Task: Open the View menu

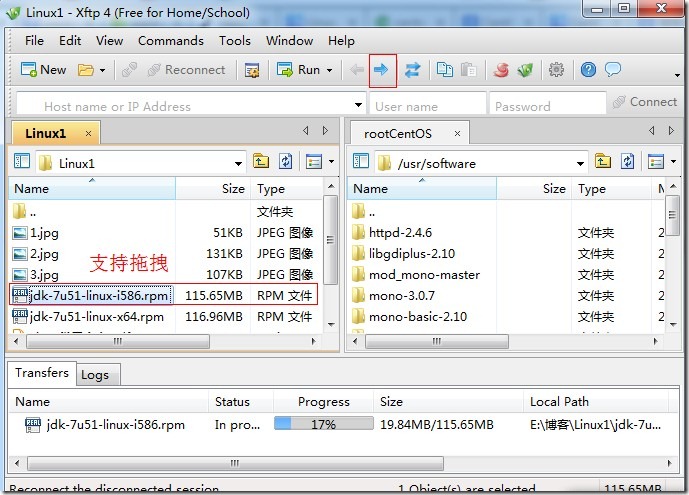Action: click(109, 41)
